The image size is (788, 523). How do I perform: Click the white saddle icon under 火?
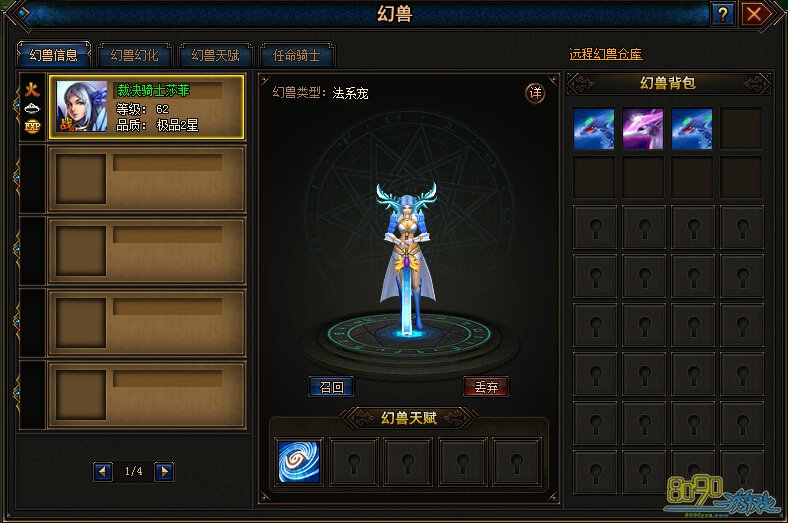coord(32,108)
